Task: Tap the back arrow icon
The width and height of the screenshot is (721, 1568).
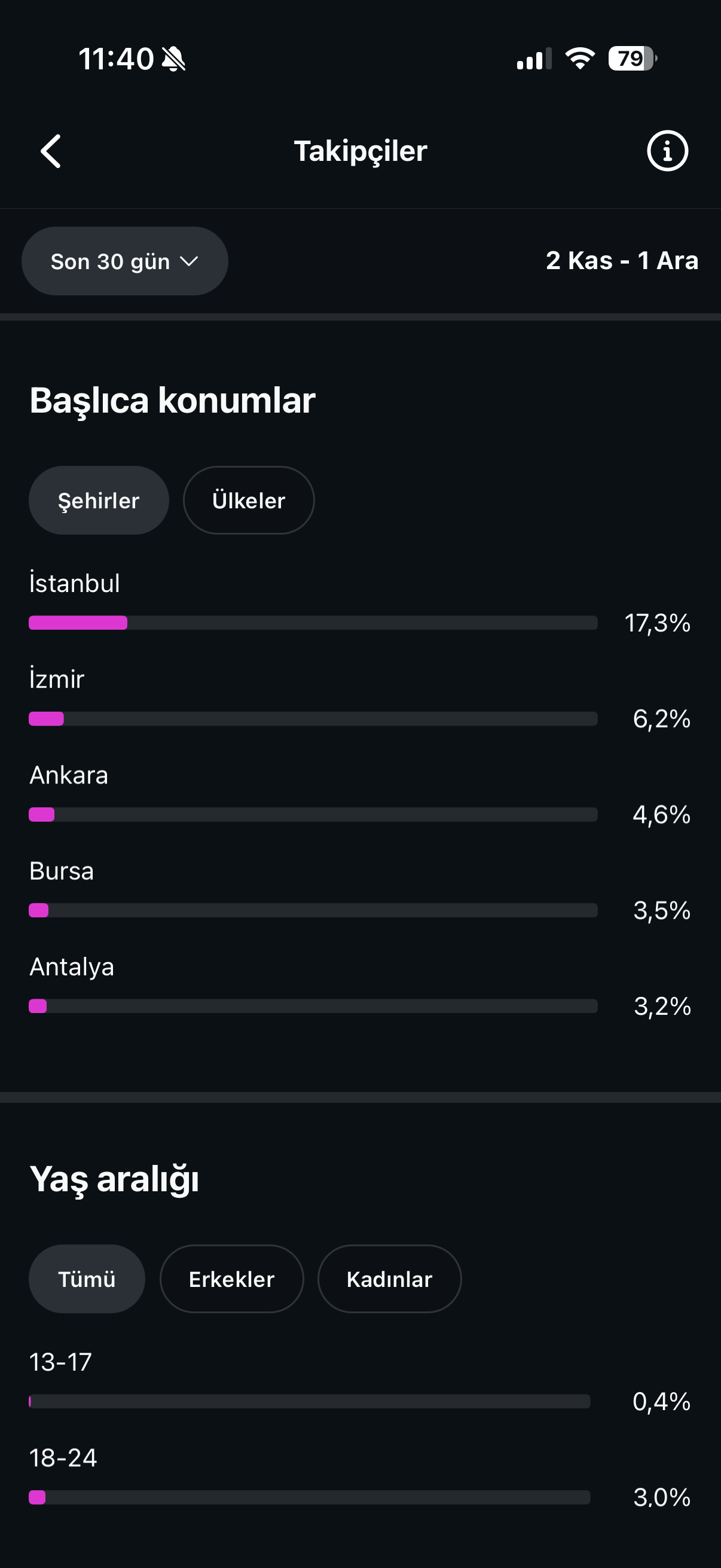Action: [x=51, y=151]
